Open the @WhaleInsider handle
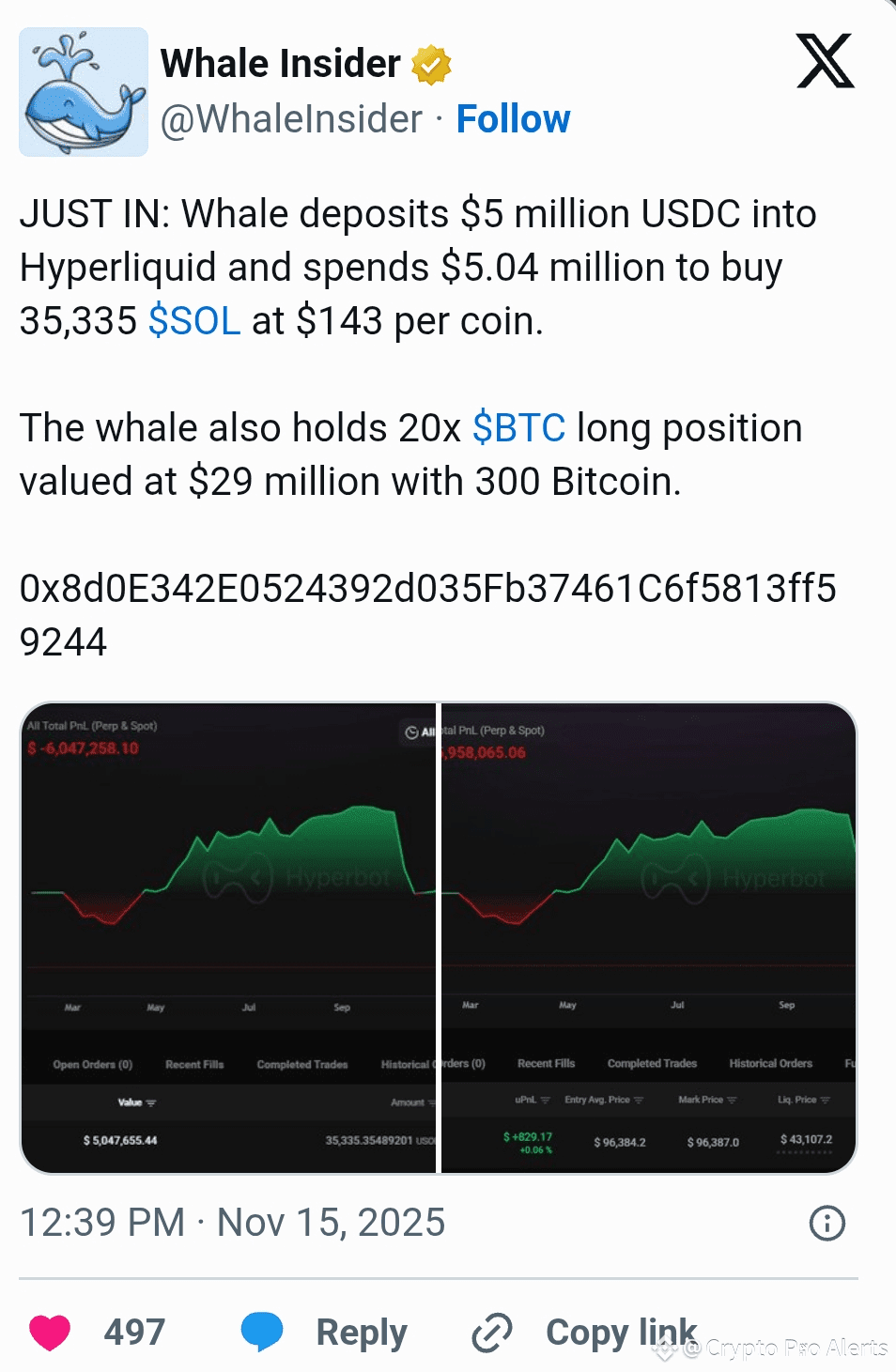The height and width of the screenshot is (1372, 896). pyautogui.click(x=291, y=119)
